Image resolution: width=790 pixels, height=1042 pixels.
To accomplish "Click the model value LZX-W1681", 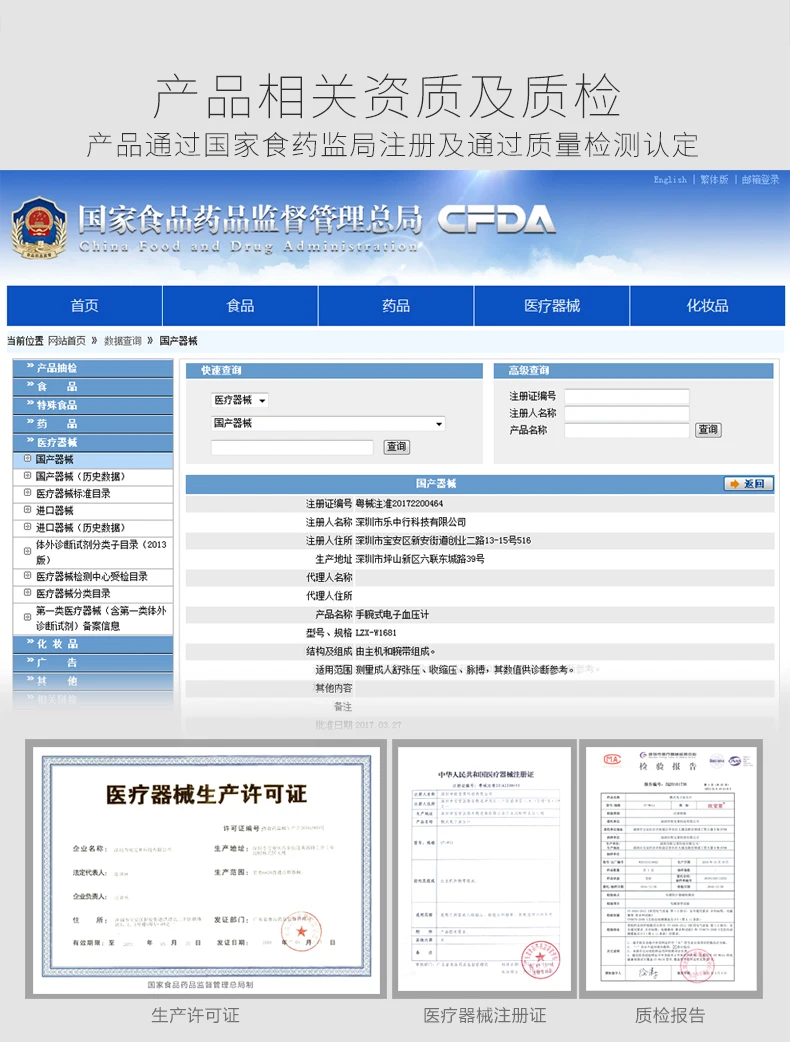I will (x=376, y=633).
